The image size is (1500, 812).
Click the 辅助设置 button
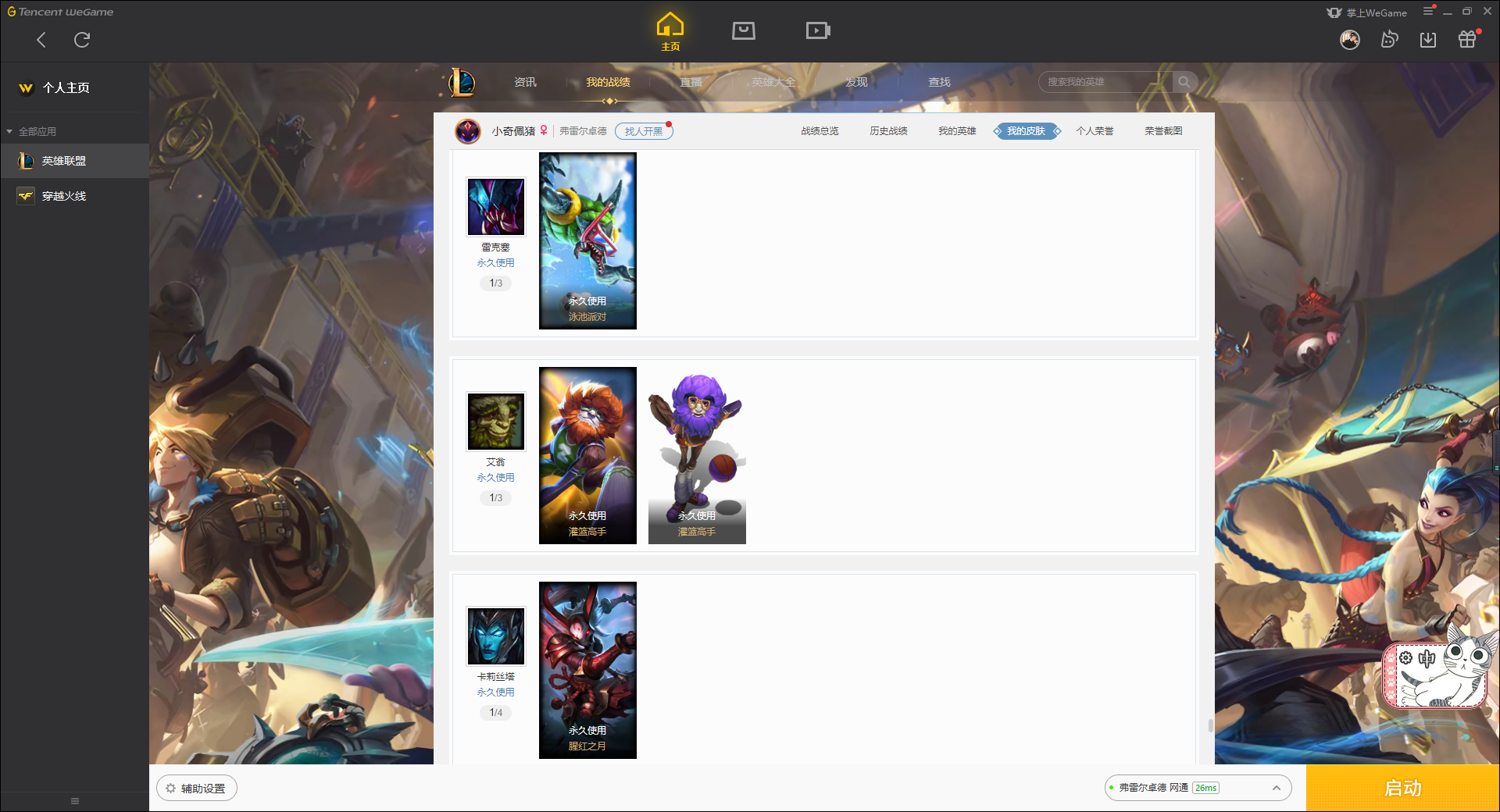pos(197,789)
